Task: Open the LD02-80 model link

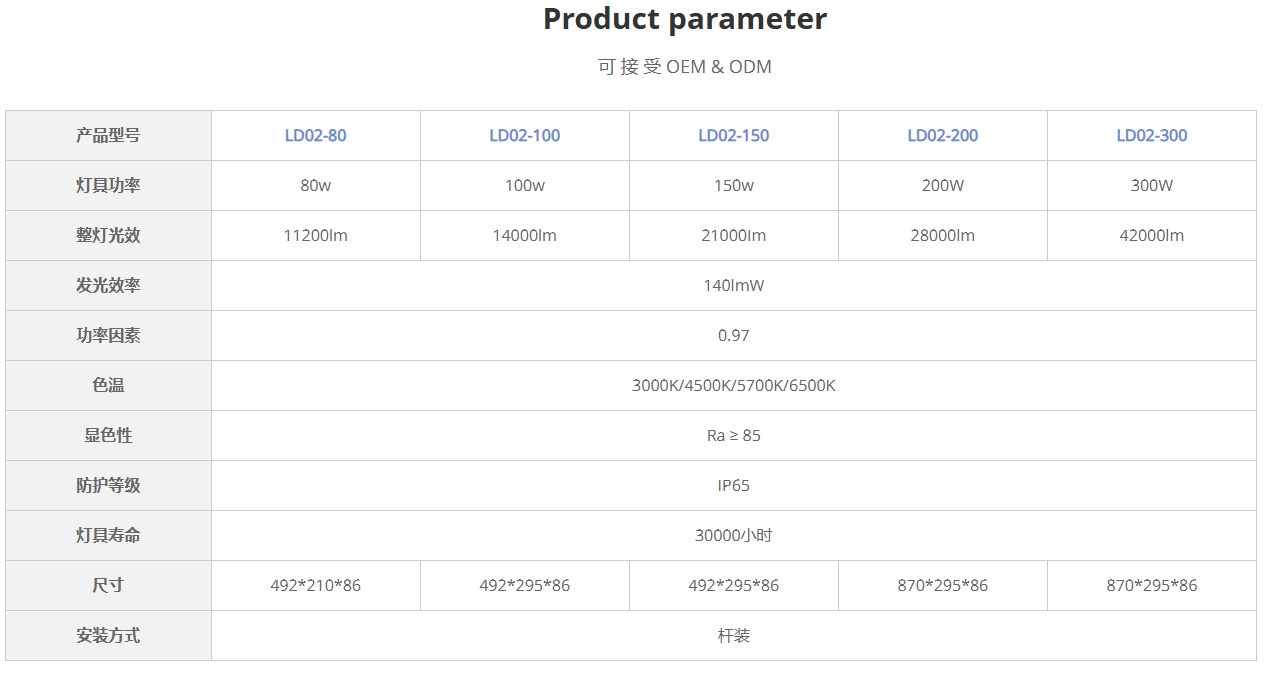Action: click(x=315, y=136)
